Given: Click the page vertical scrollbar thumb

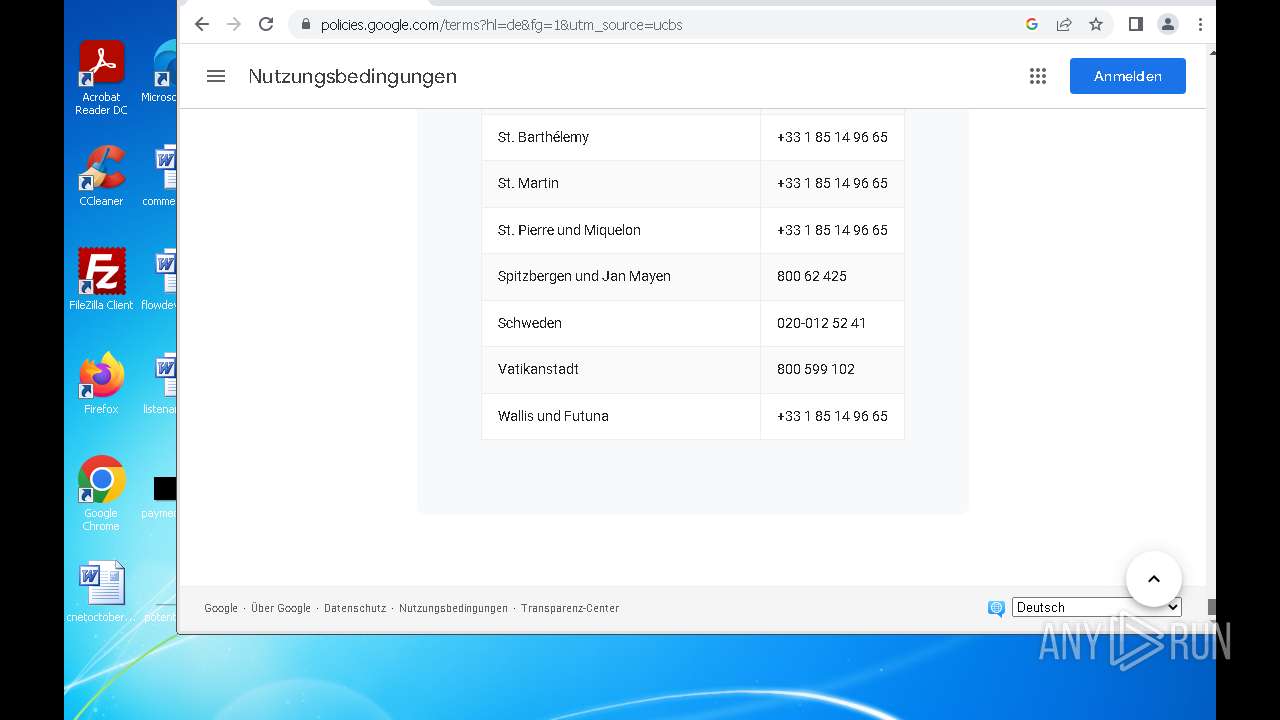Looking at the screenshot, I should coord(1211,607).
